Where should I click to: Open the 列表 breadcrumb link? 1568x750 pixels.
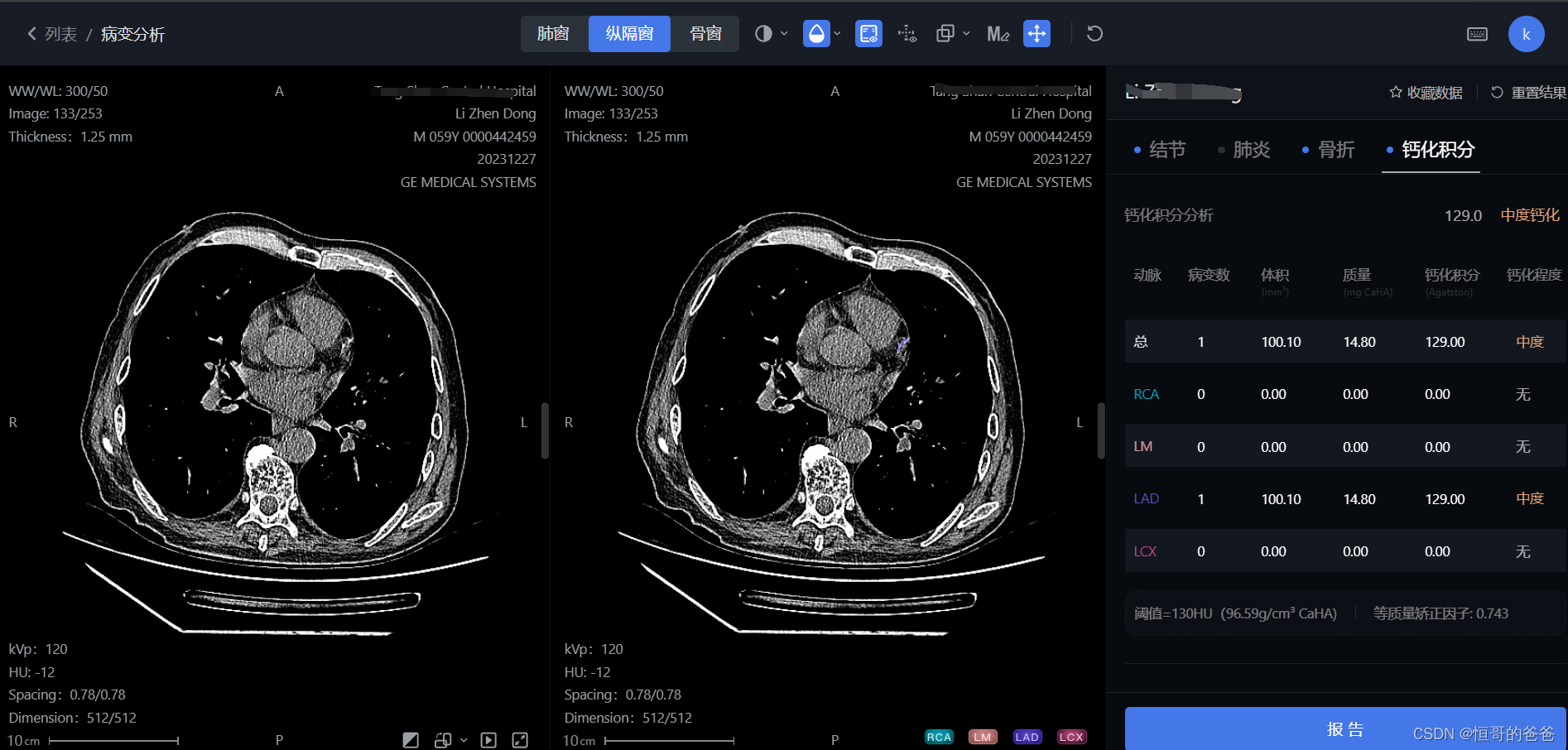tap(60, 34)
